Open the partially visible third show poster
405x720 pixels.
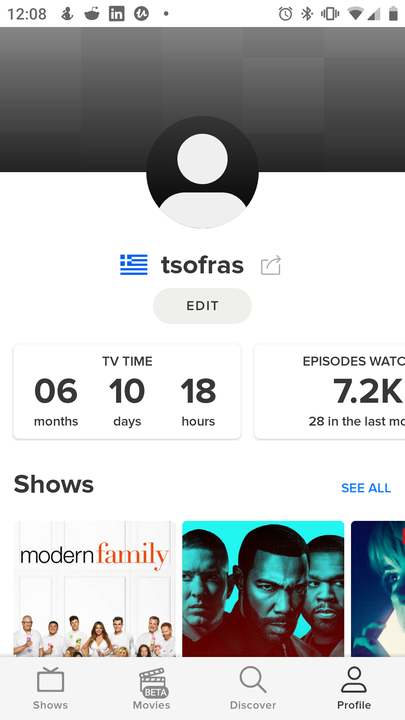pyautogui.click(x=378, y=589)
